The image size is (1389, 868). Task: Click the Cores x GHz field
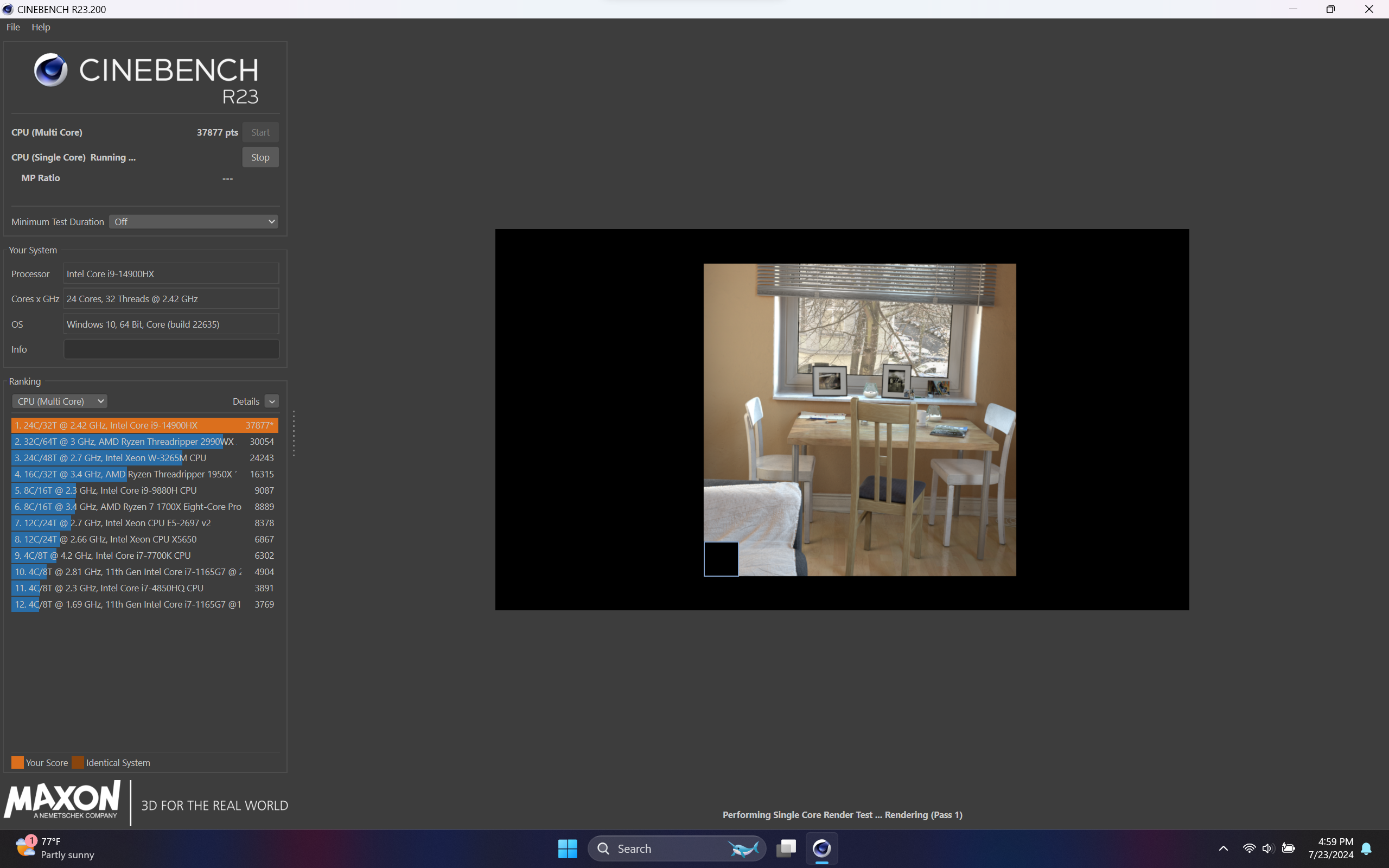pos(171,299)
